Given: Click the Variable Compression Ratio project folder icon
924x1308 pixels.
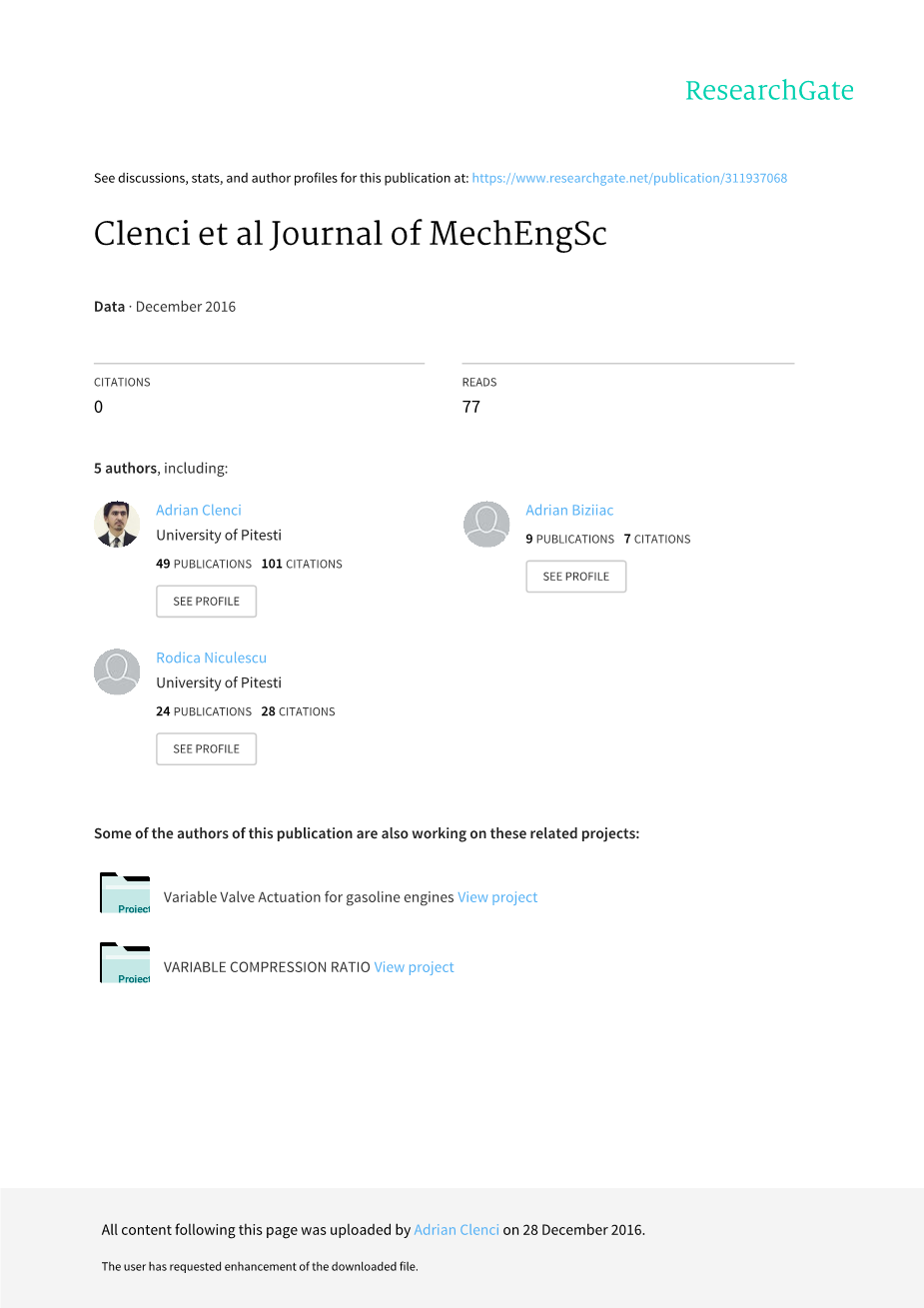Looking at the screenshot, I should [x=125, y=963].
